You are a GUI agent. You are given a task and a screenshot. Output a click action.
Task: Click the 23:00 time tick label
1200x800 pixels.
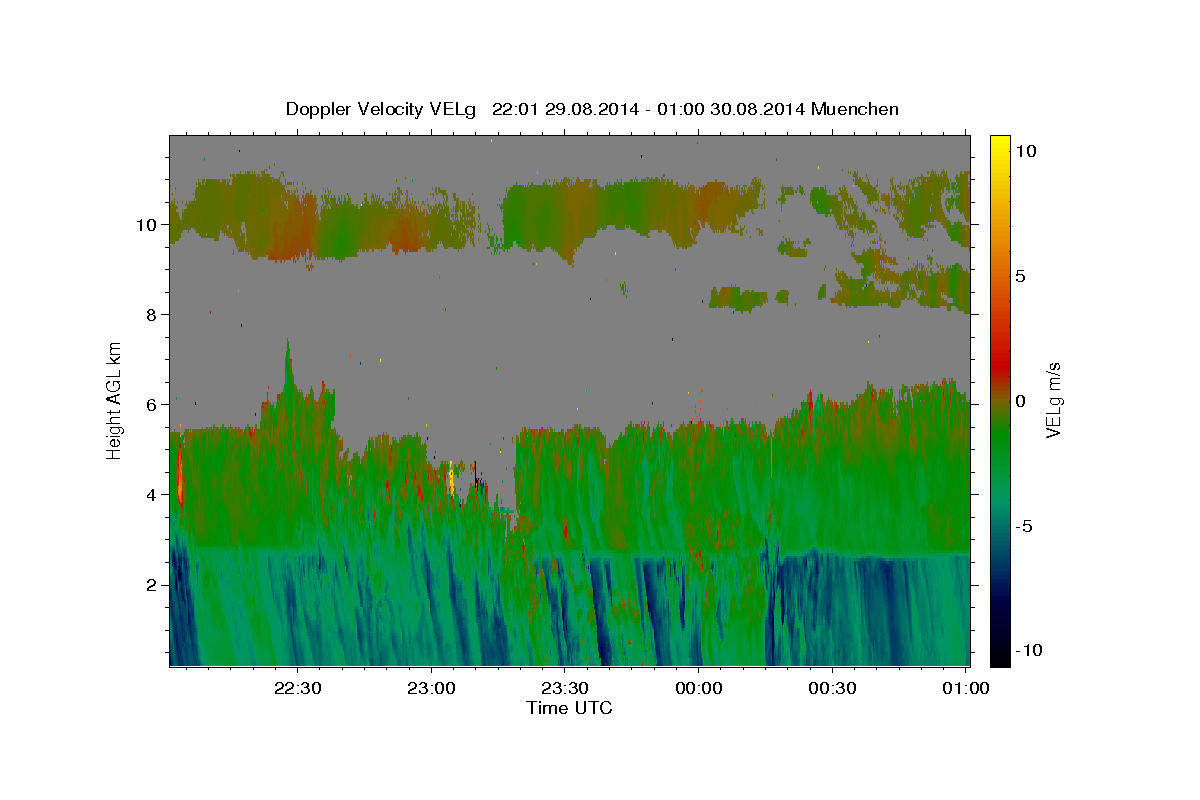pyautogui.click(x=431, y=688)
